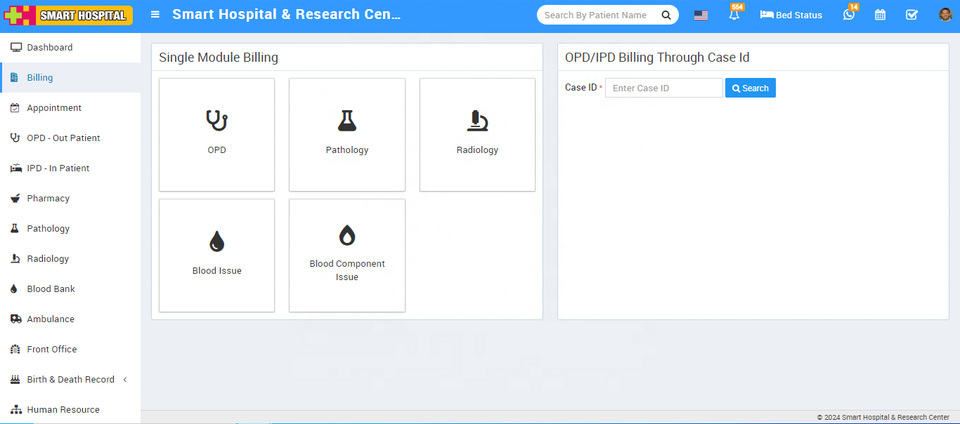Click the Bed Status link
Screen dimensions: 960x424
coord(791,15)
